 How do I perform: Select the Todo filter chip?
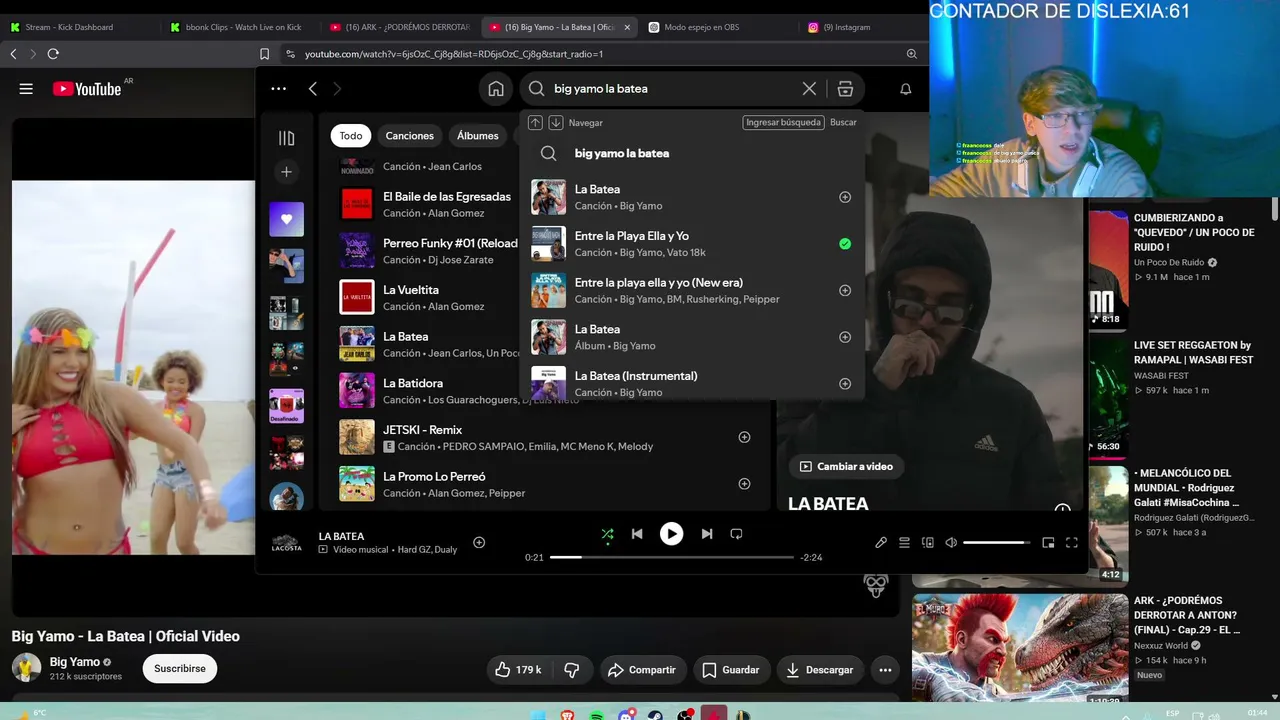351,136
